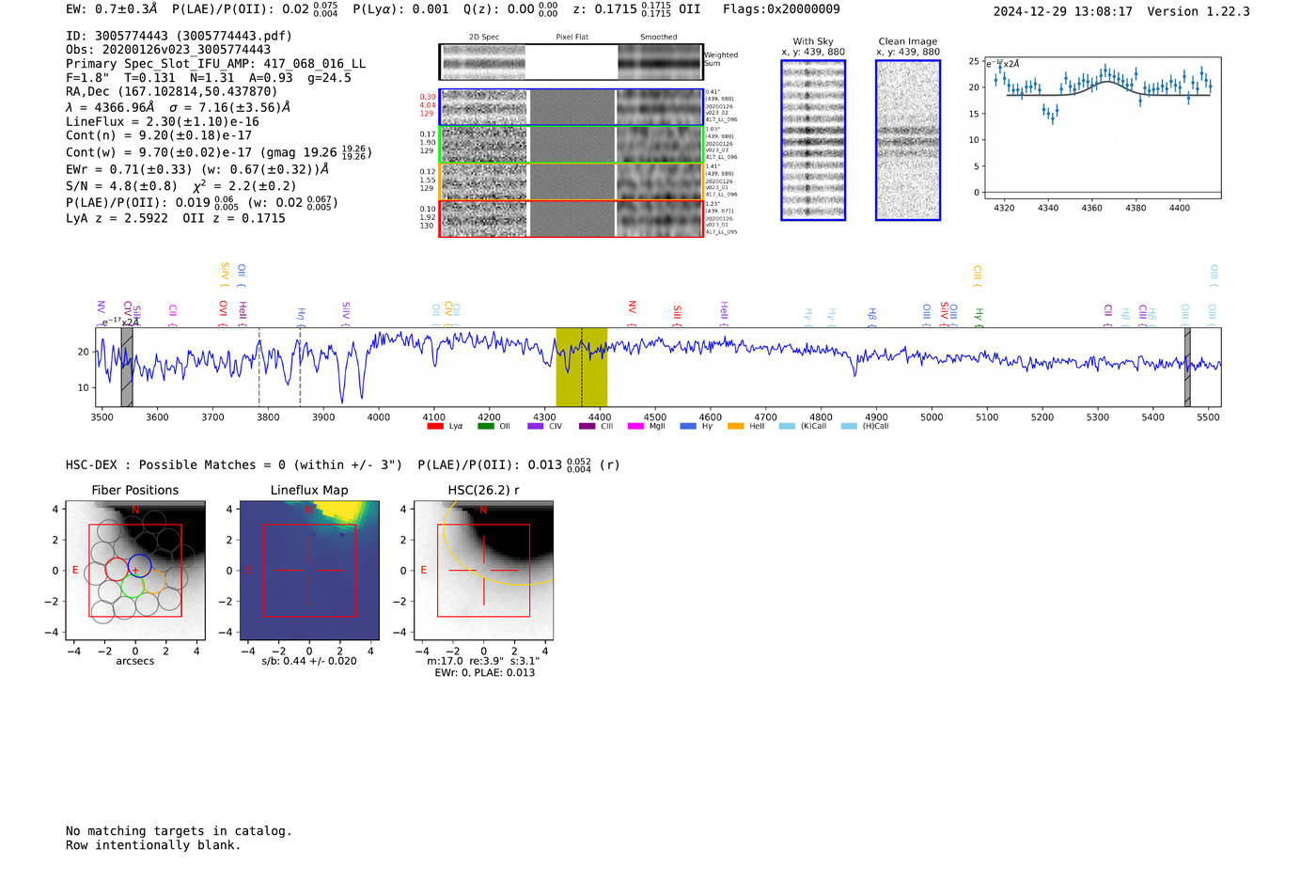The image size is (1316, 896).
Task: Click the green fiber circle in Fiber Positions
Action: (133, 587)
